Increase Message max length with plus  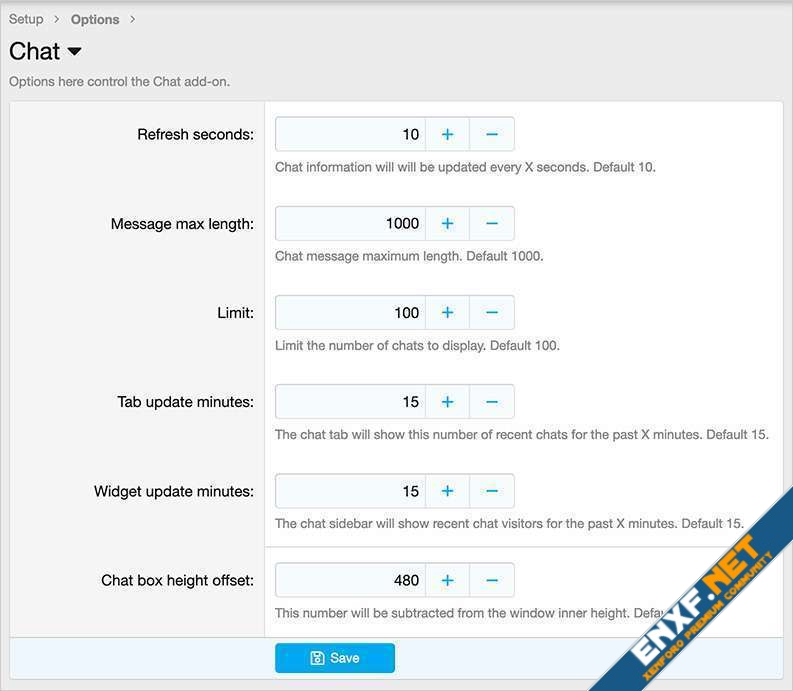coord(447,223)
